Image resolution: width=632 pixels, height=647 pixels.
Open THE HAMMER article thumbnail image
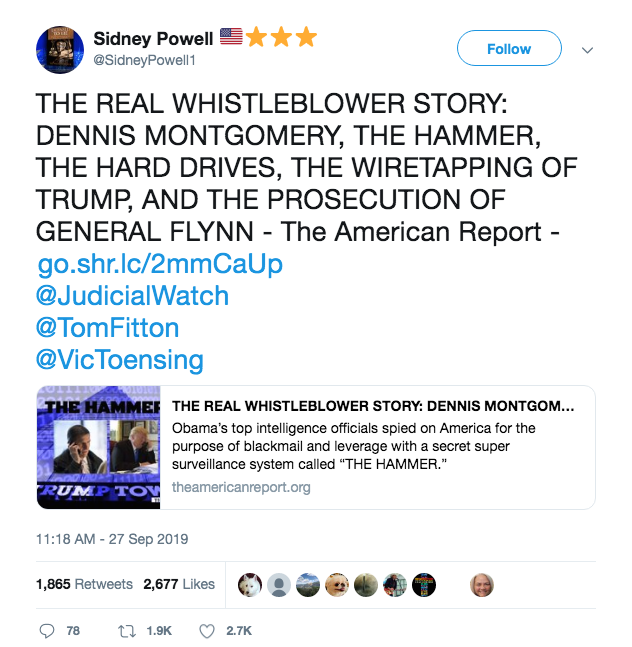pos(99,447)
